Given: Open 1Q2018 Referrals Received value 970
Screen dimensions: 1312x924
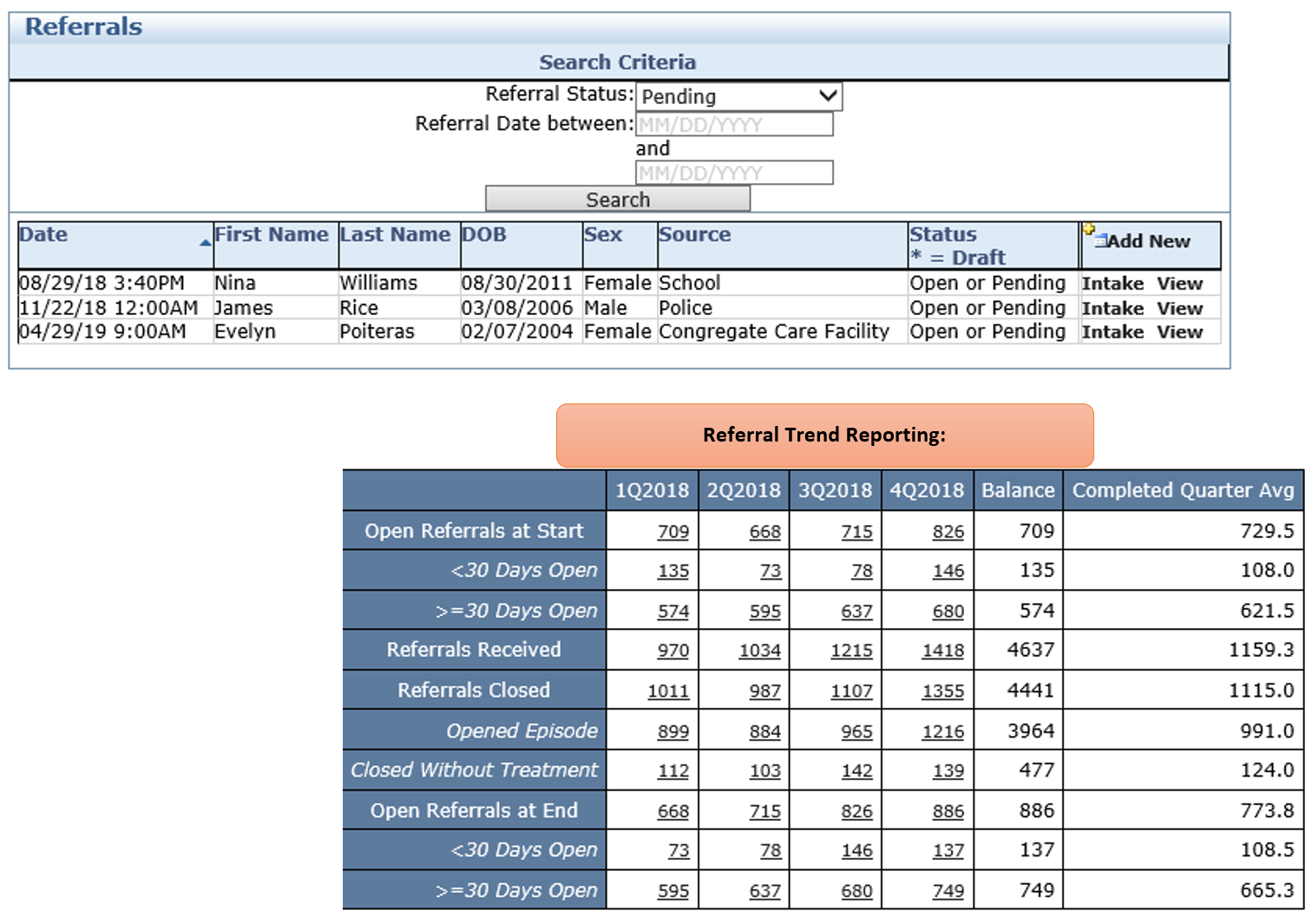Looking at the screenshot, I should point(673,650).
